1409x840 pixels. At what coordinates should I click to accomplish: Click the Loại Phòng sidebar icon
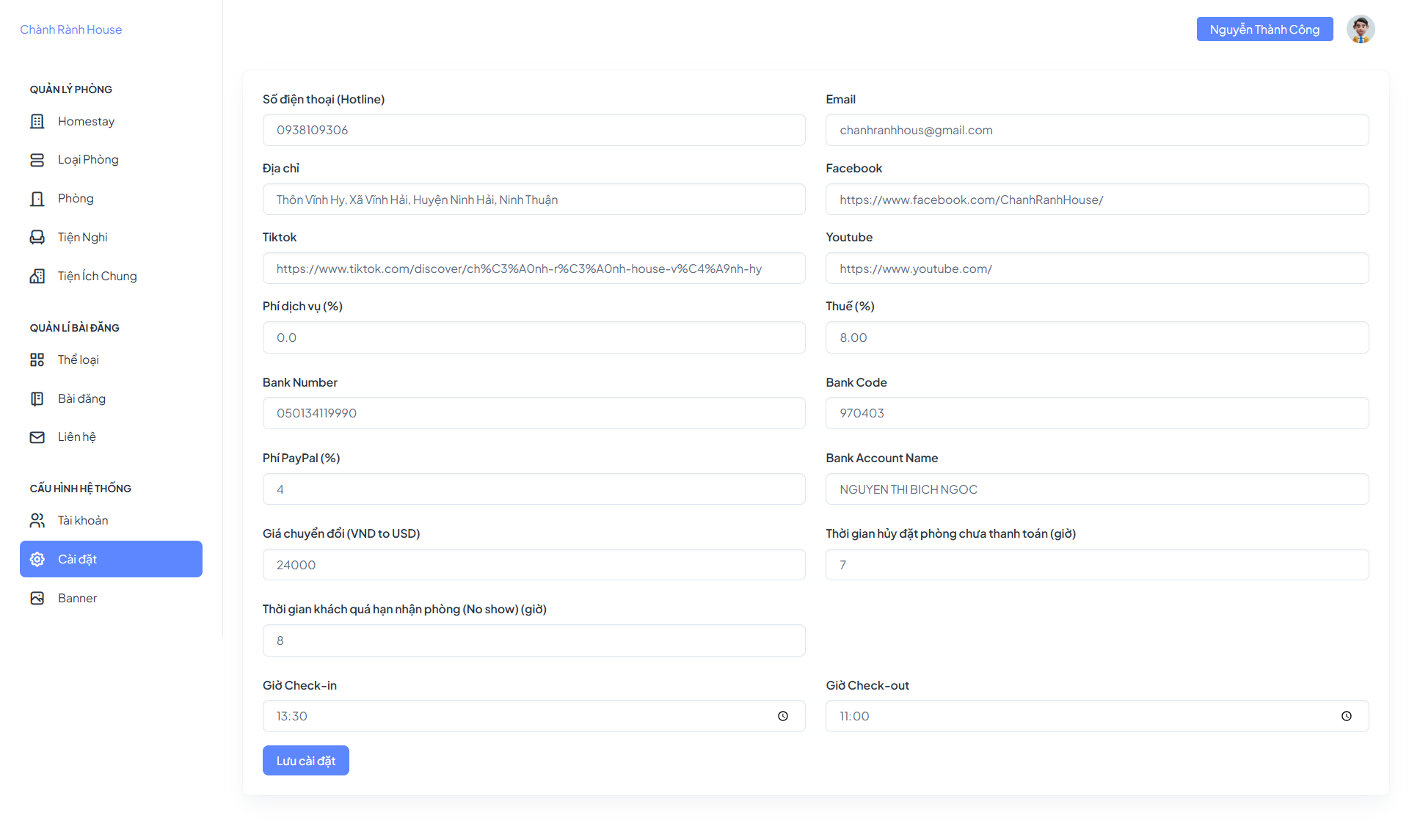tap(37, 160)
